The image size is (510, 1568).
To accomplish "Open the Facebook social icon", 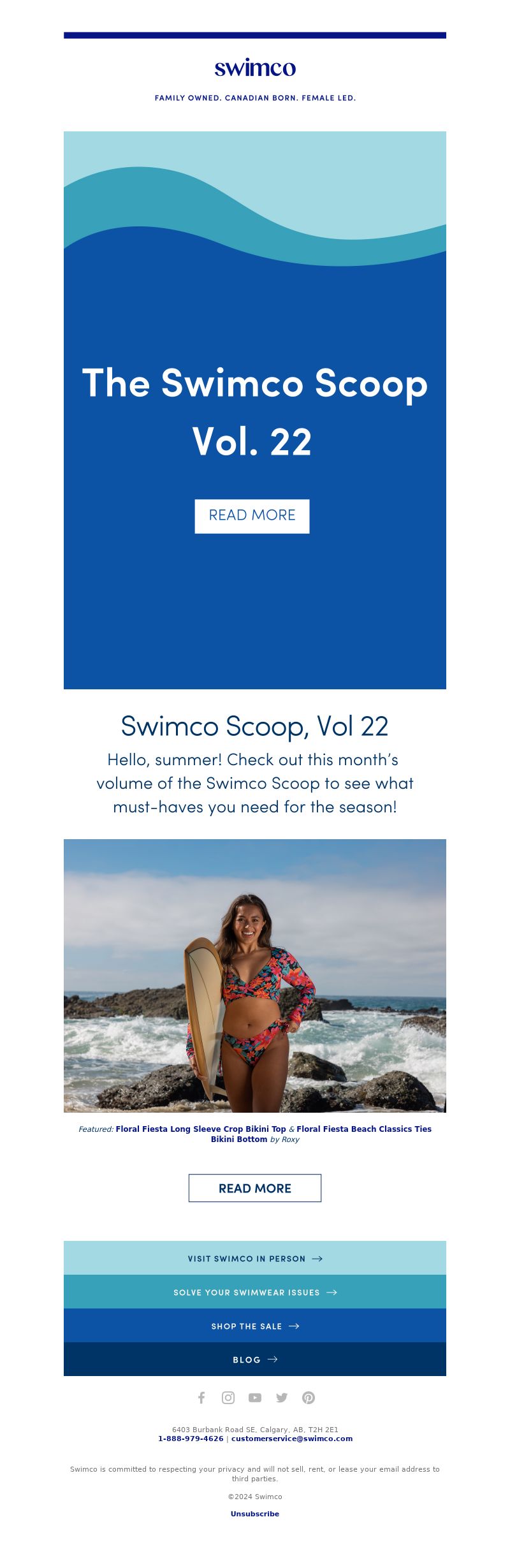I will (201, 1398).
